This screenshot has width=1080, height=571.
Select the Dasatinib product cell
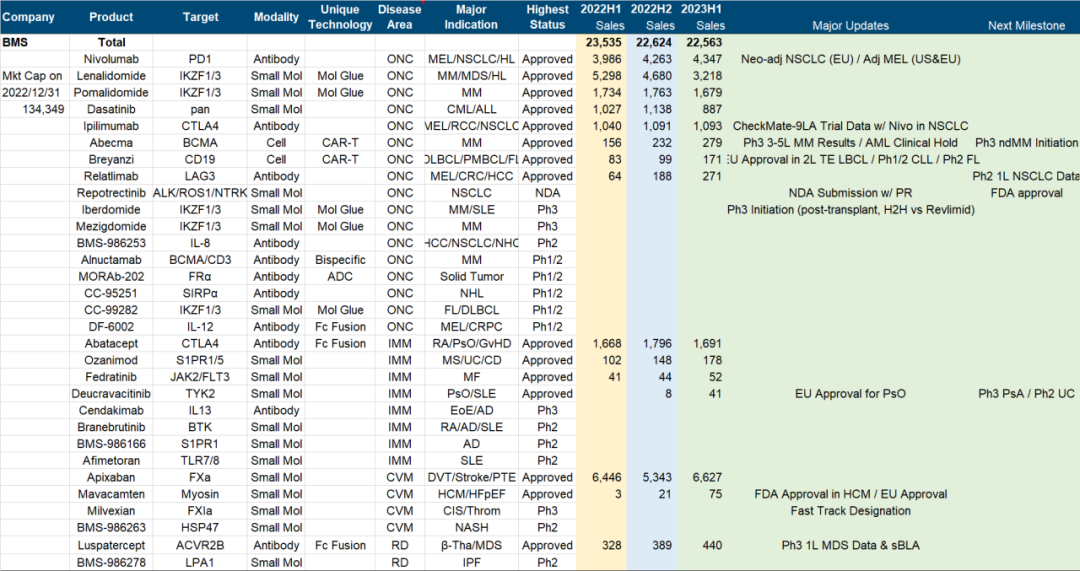111,109
